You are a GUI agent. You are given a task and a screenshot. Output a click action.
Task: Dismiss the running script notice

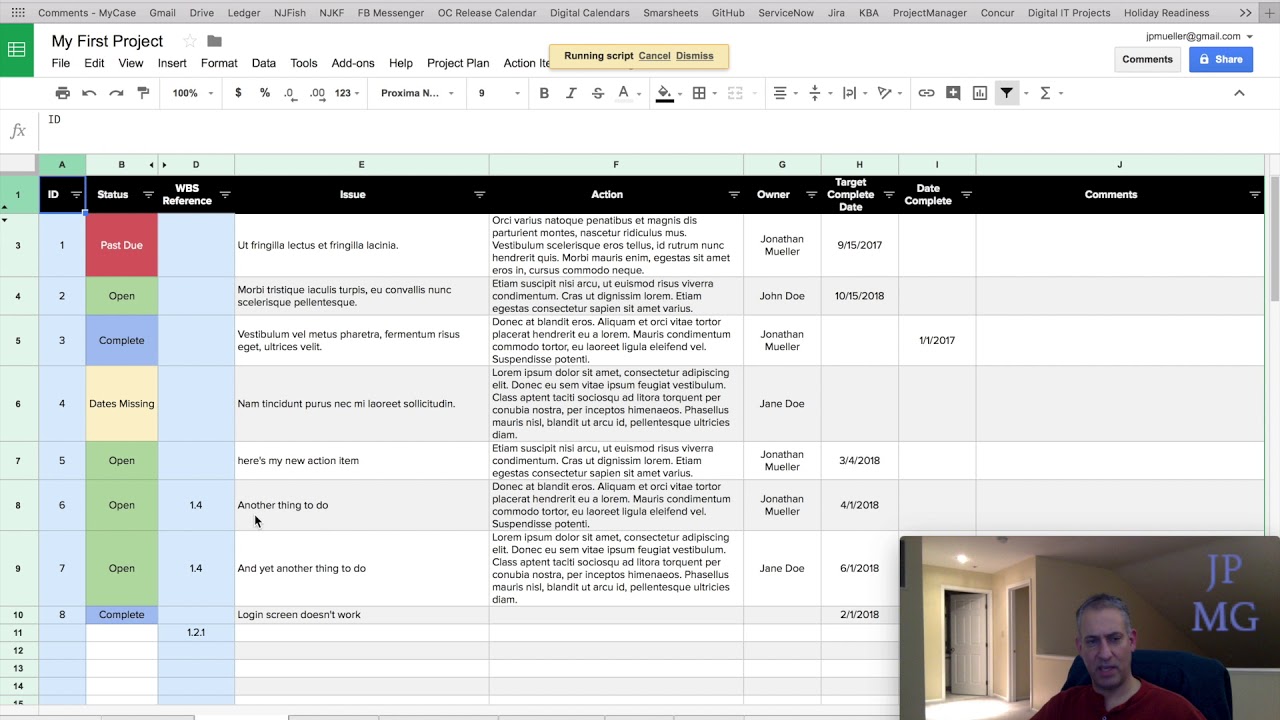pos(695,56)
